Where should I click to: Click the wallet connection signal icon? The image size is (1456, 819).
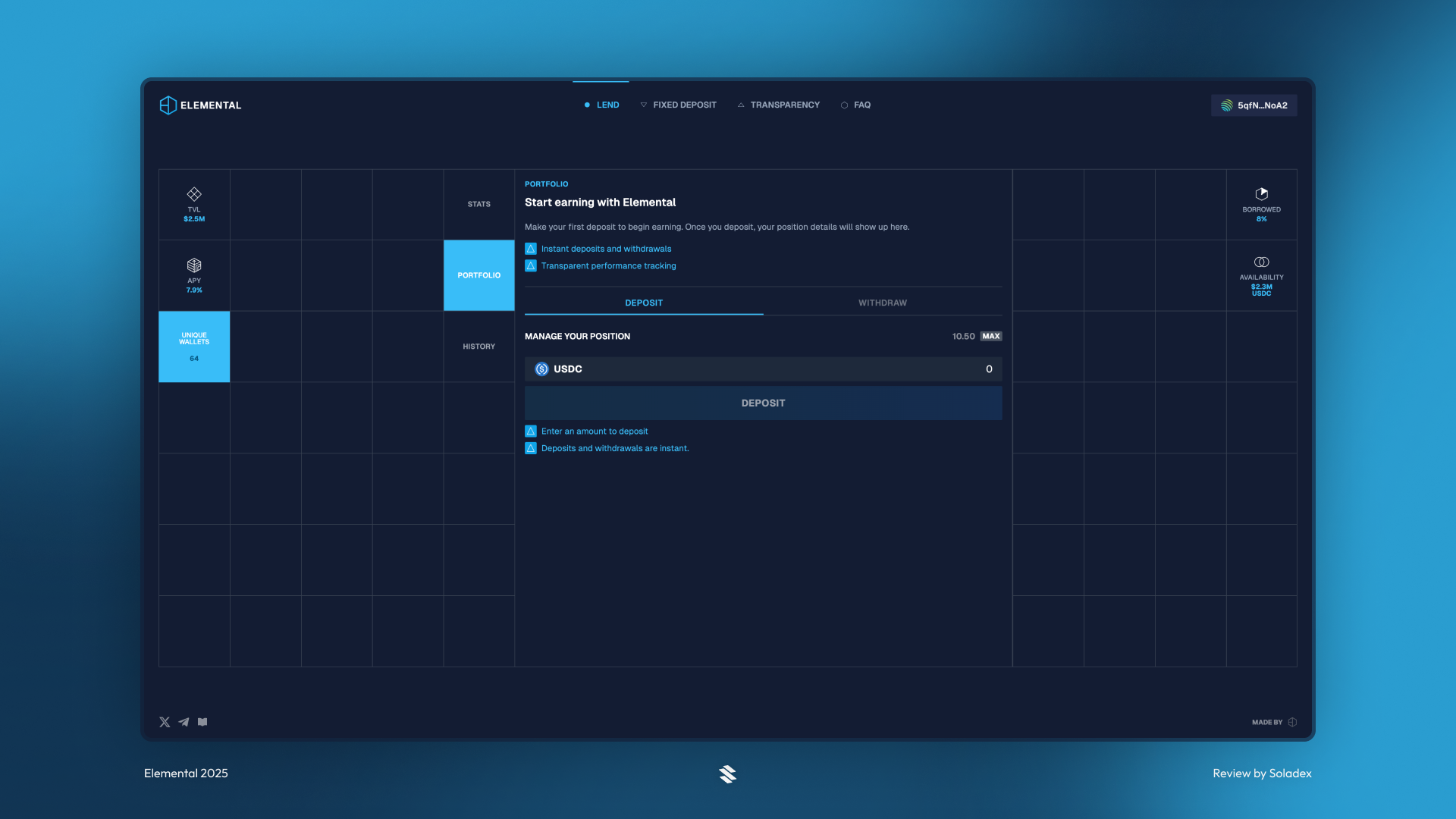[1228, 105]
